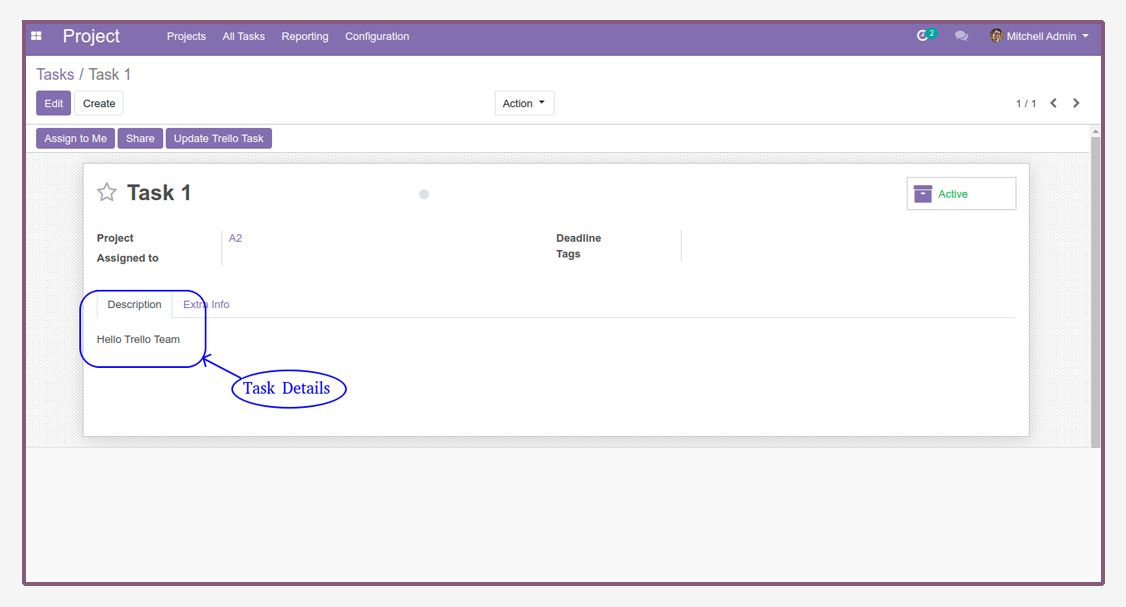Click Assign to Me button
Image resolution: width=1126 pixels, height=607 pixels.
coord(75,138)
